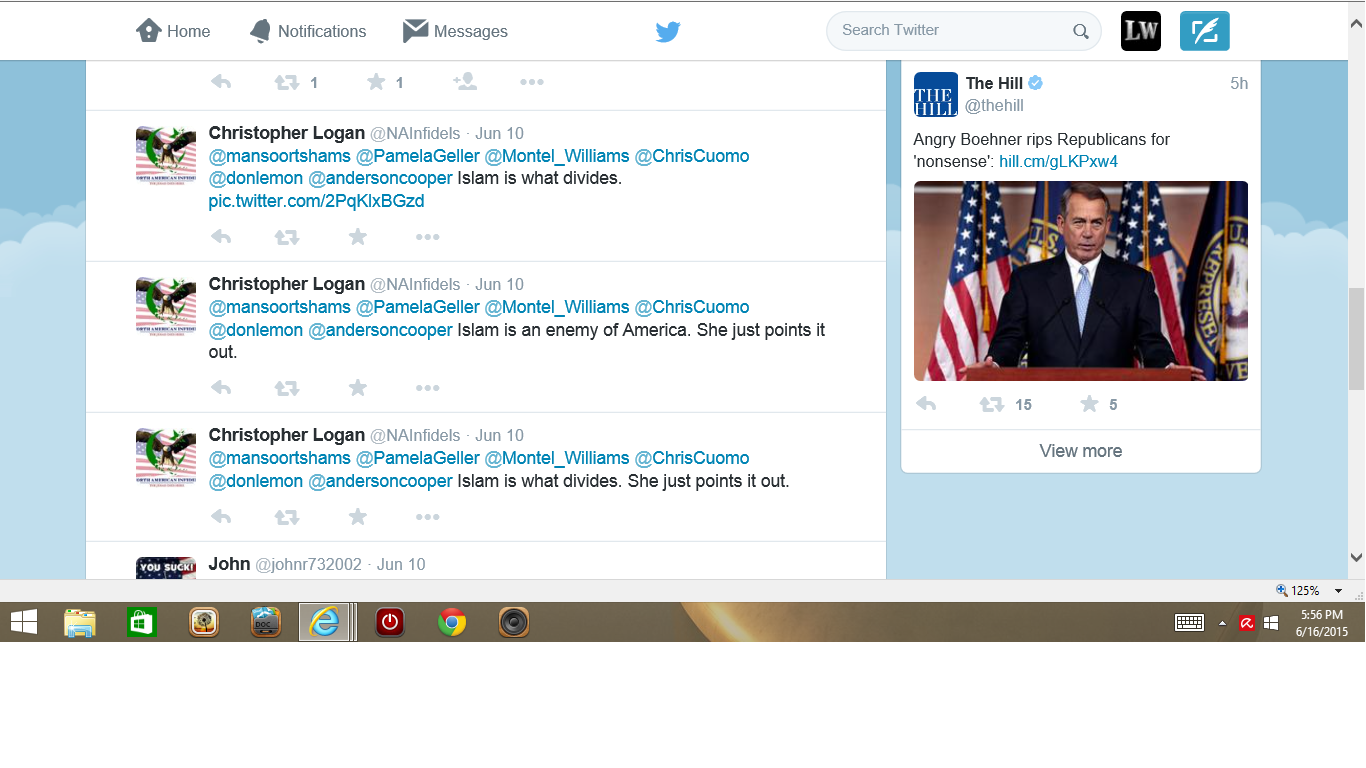Open the LW profile avatar menu
Image resolution: width=1366 pixels, height=768 pixels.
[1141, 31]
